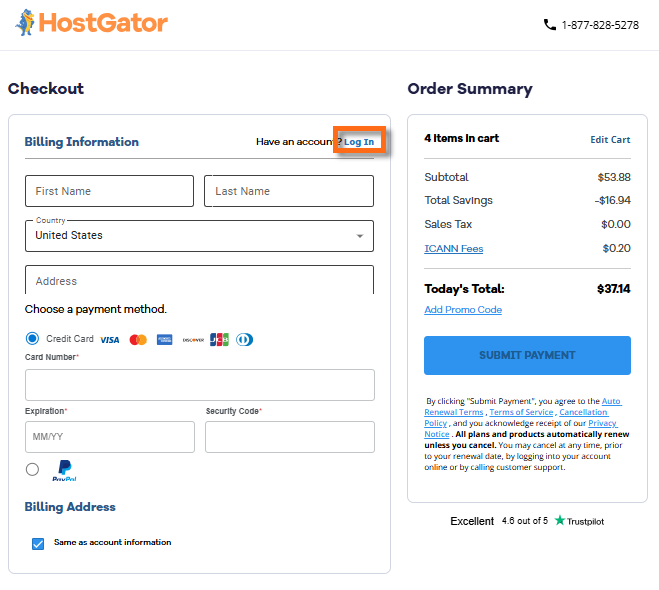Click the Log In link
The width and height of the screenshot is (659, 590).
359,142
